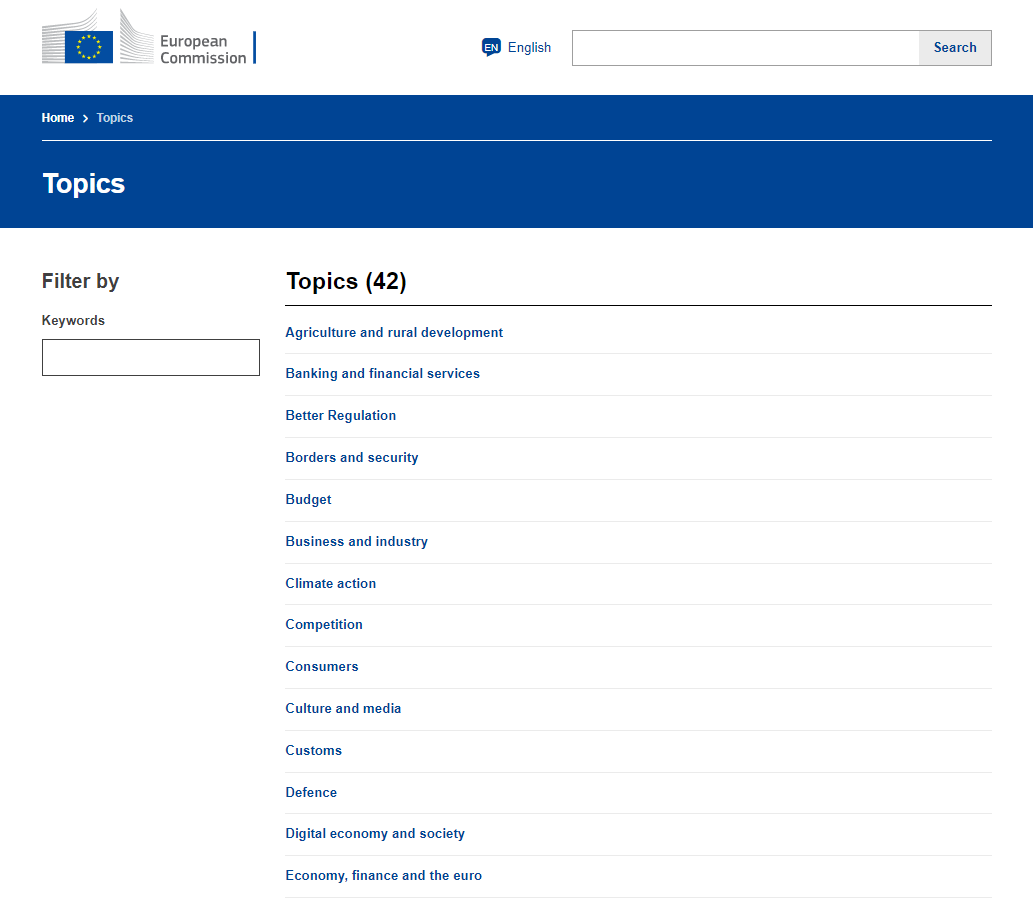Open the Customs topic
This screenshot has width=1033, height=899.
[x=314, y=751]
